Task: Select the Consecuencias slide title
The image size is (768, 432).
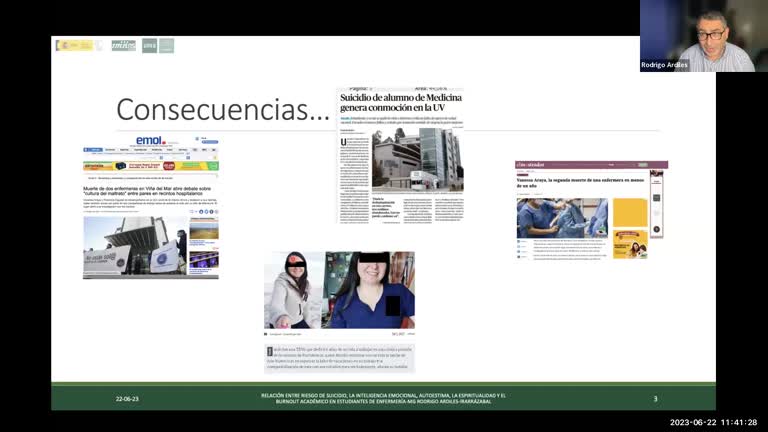Action: coord(222,110)
